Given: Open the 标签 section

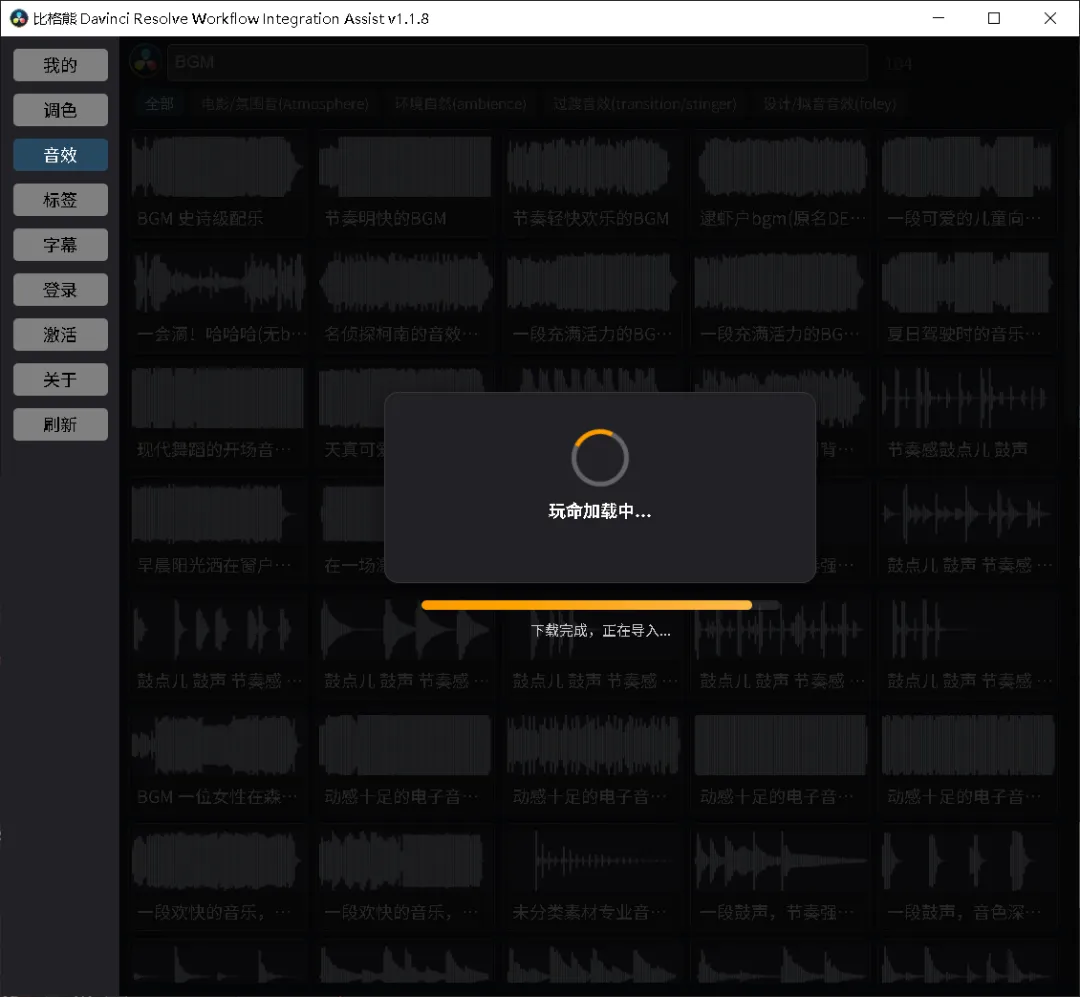Looking at the screenshot, I should 61,200.
